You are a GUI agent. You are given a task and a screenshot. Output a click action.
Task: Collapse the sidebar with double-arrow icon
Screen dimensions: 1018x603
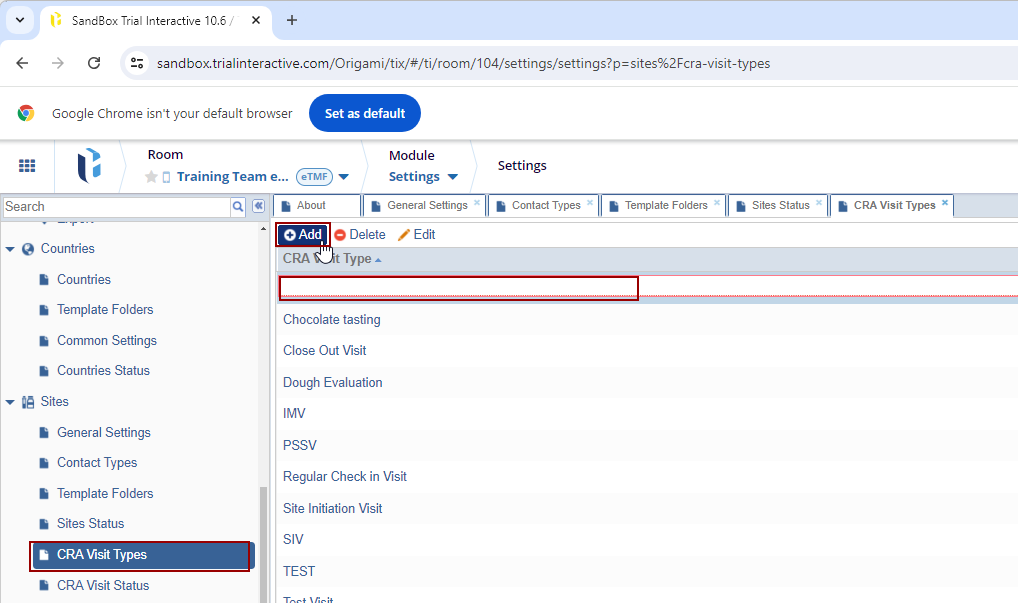[258, 206]
